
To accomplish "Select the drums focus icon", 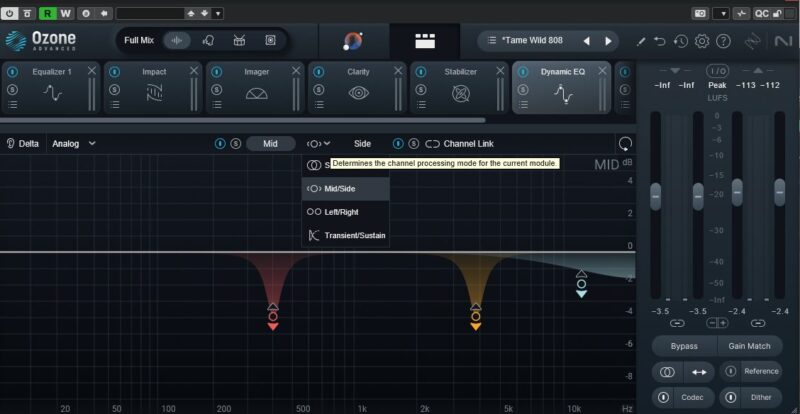I will pos(239,40).
